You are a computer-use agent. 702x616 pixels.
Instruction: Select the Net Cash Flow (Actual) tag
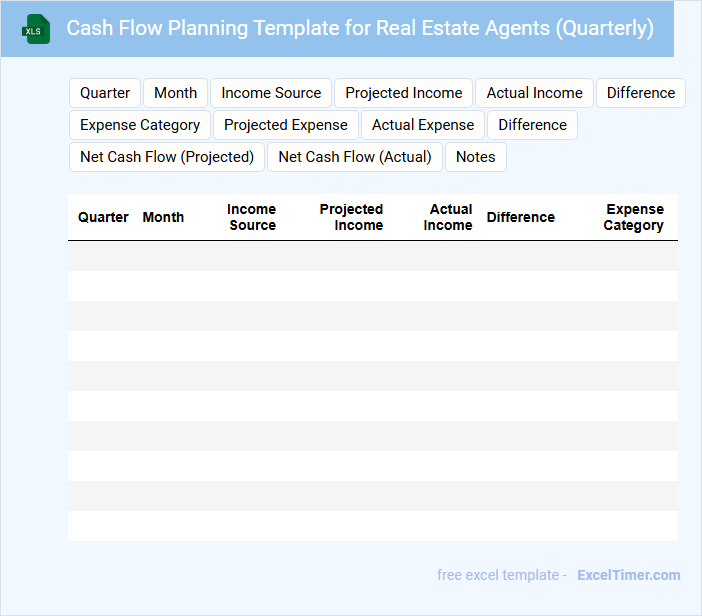click(355, 157)
